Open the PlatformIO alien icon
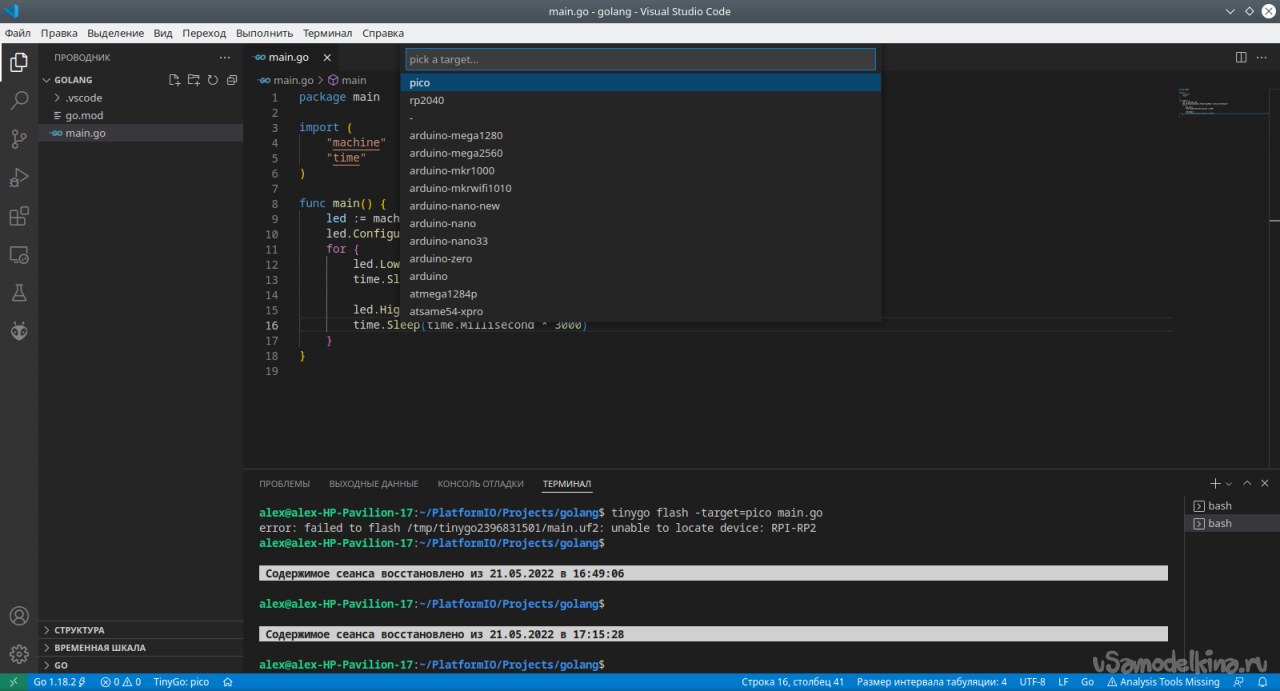Viewport: 1280px width, 691px height. (19, 331)
